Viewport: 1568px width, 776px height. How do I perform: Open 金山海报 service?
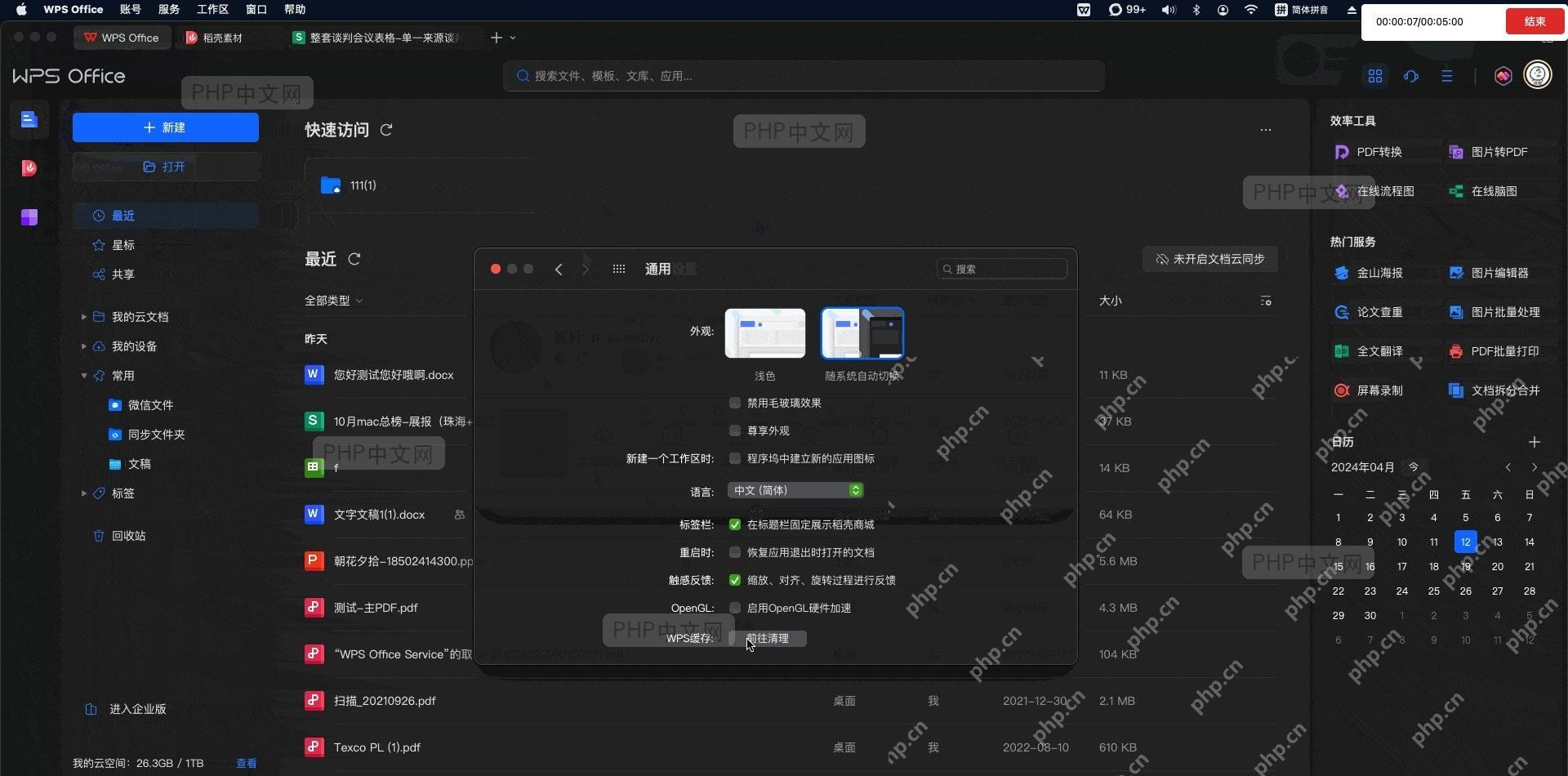[x=1369, y=273]
